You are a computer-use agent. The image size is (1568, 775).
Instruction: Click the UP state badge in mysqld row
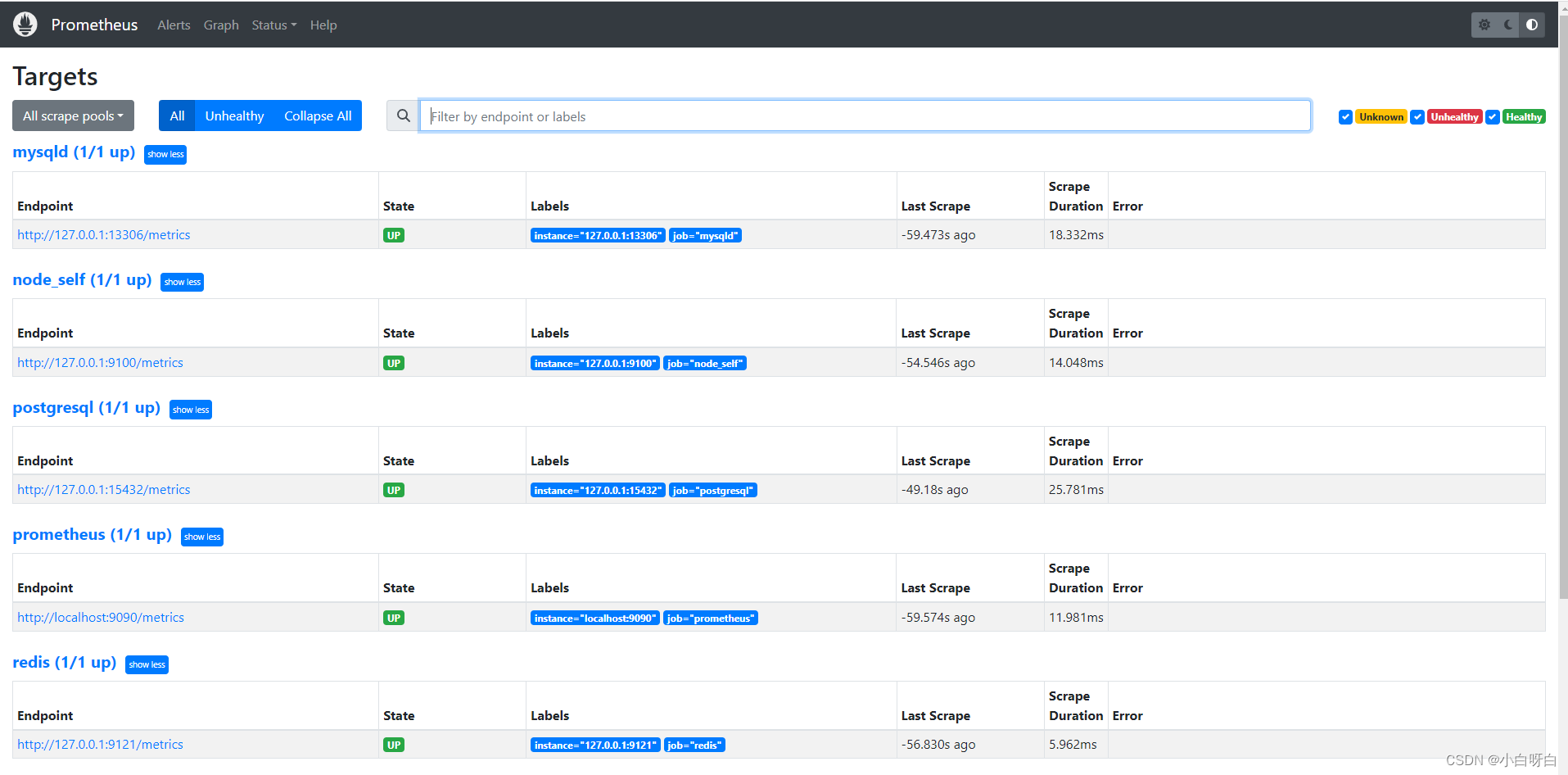point(394,236)
